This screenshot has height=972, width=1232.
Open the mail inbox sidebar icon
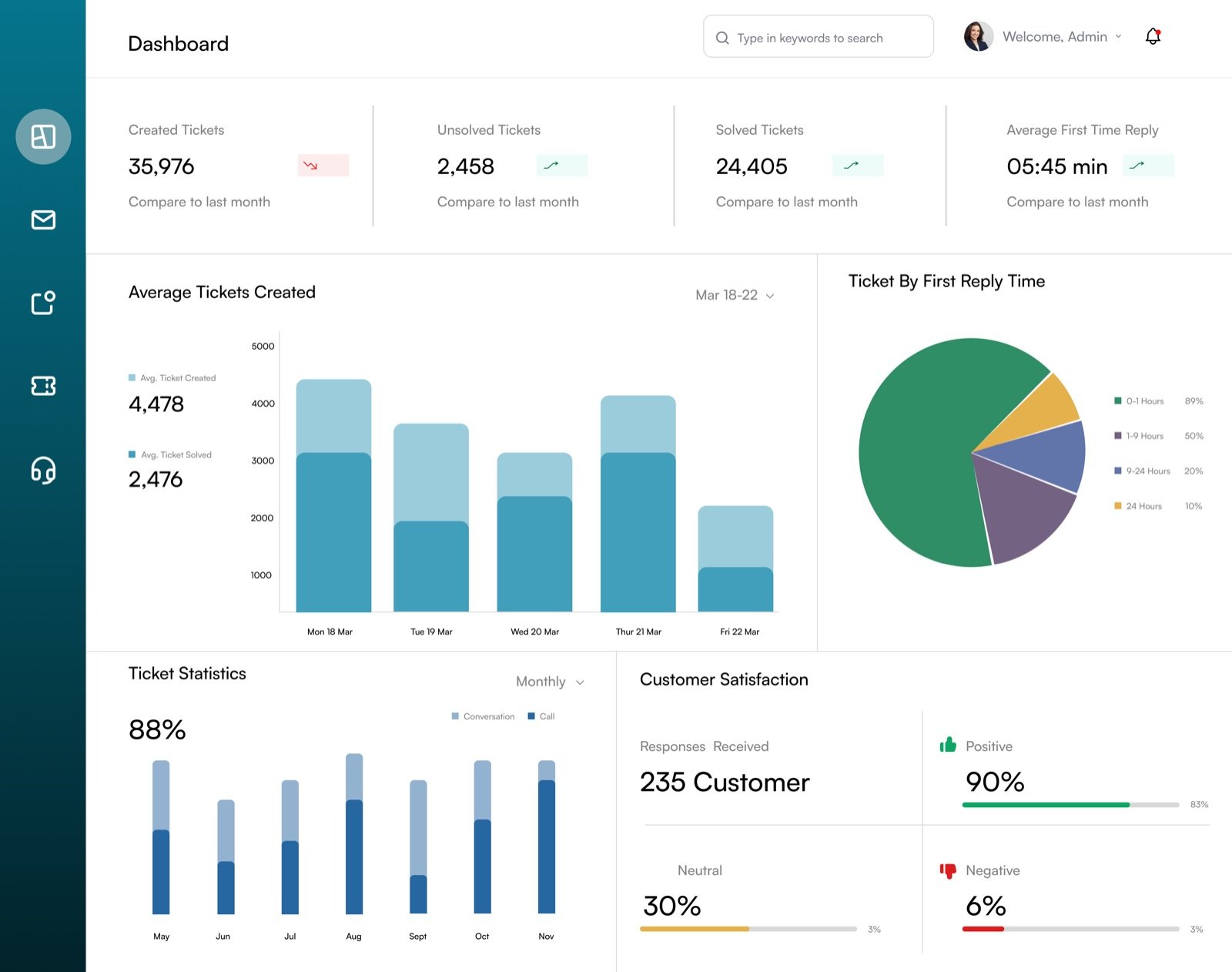[43, 220]
